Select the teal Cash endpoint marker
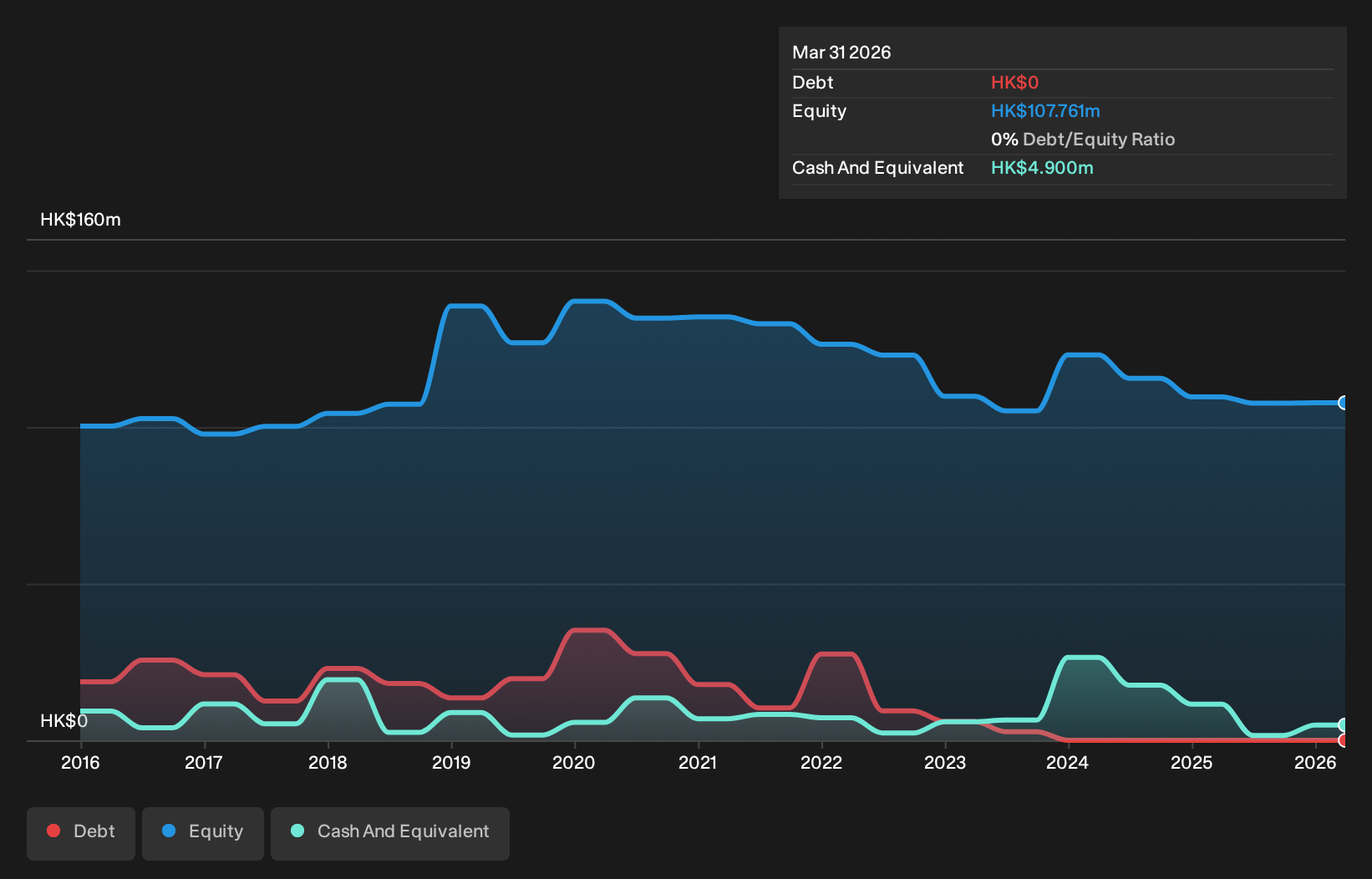Viewport: 1372px width, 879px height. click(x=1344, y=724)
